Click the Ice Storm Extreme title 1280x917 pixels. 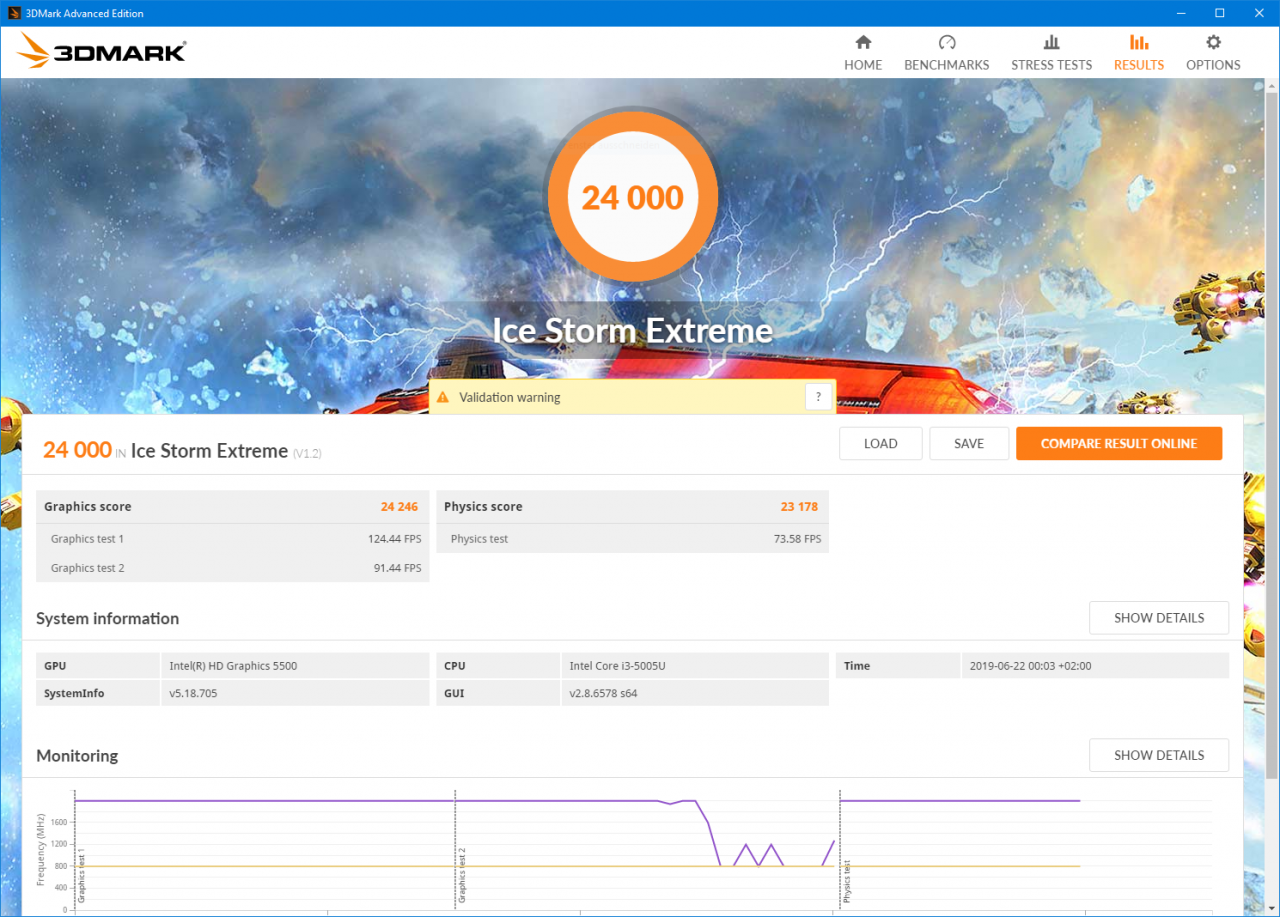633,331
